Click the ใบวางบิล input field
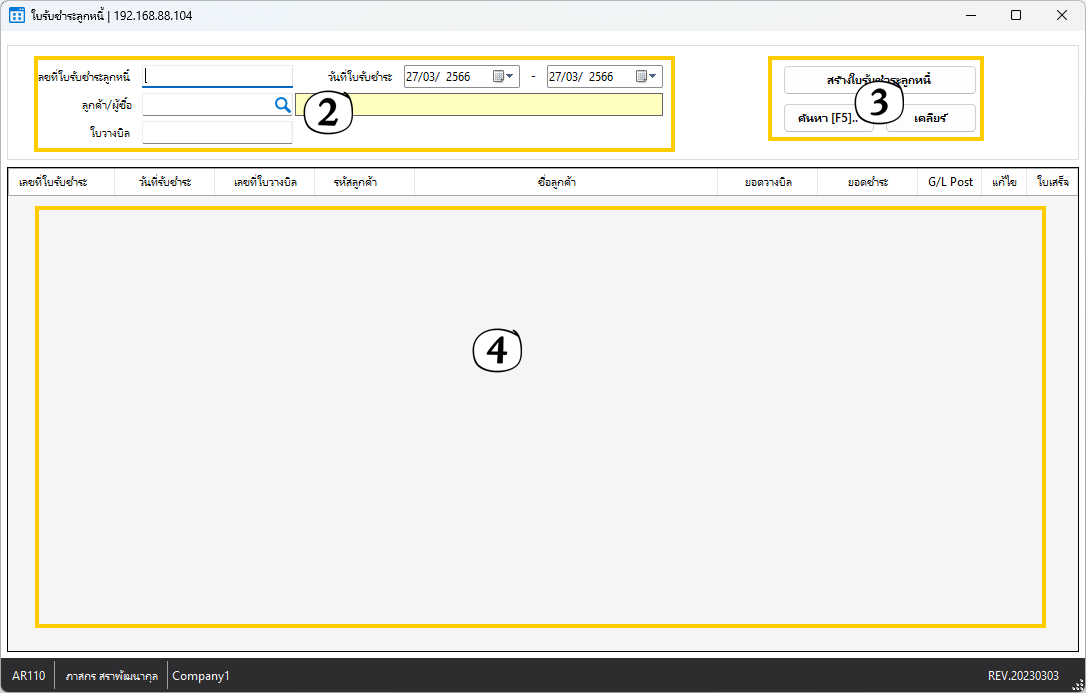 click(x=217, y=132)
